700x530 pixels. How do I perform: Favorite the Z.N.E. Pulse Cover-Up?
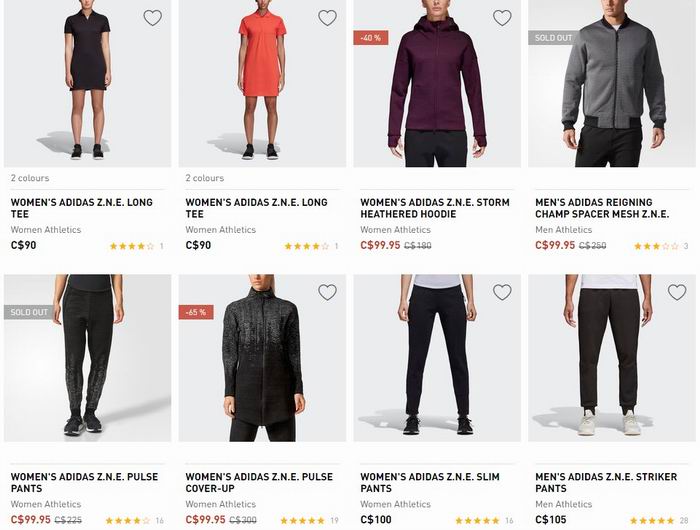coord(327,292)
